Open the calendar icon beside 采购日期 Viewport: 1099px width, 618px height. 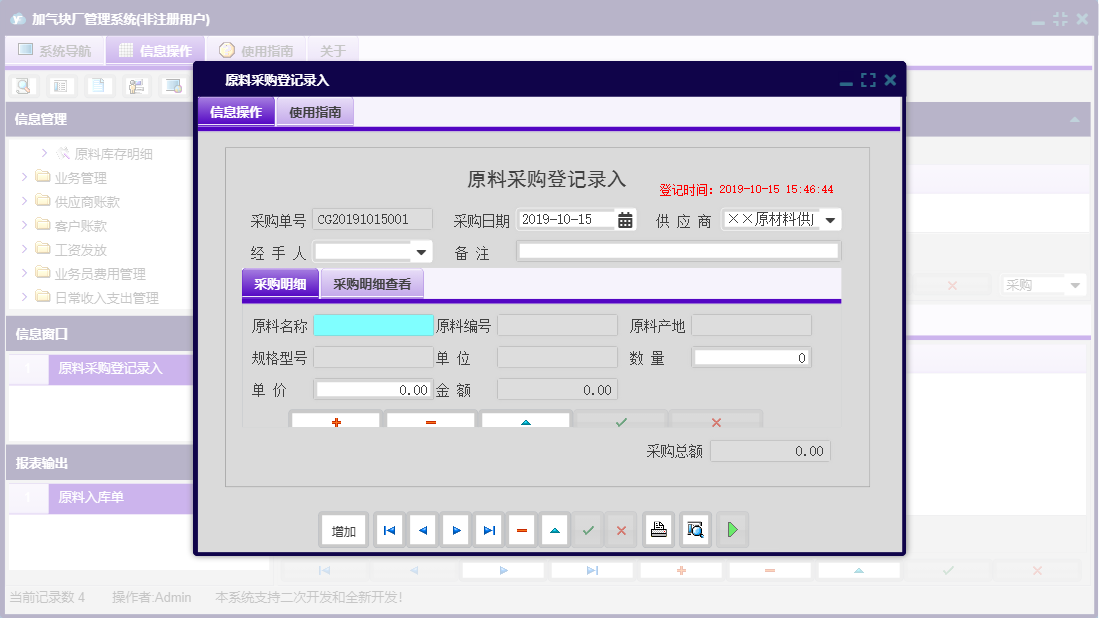tap(624, 218)
